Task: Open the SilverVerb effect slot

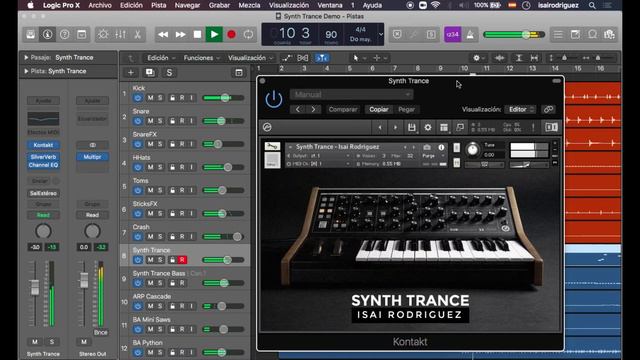Action: coord(43,157)
